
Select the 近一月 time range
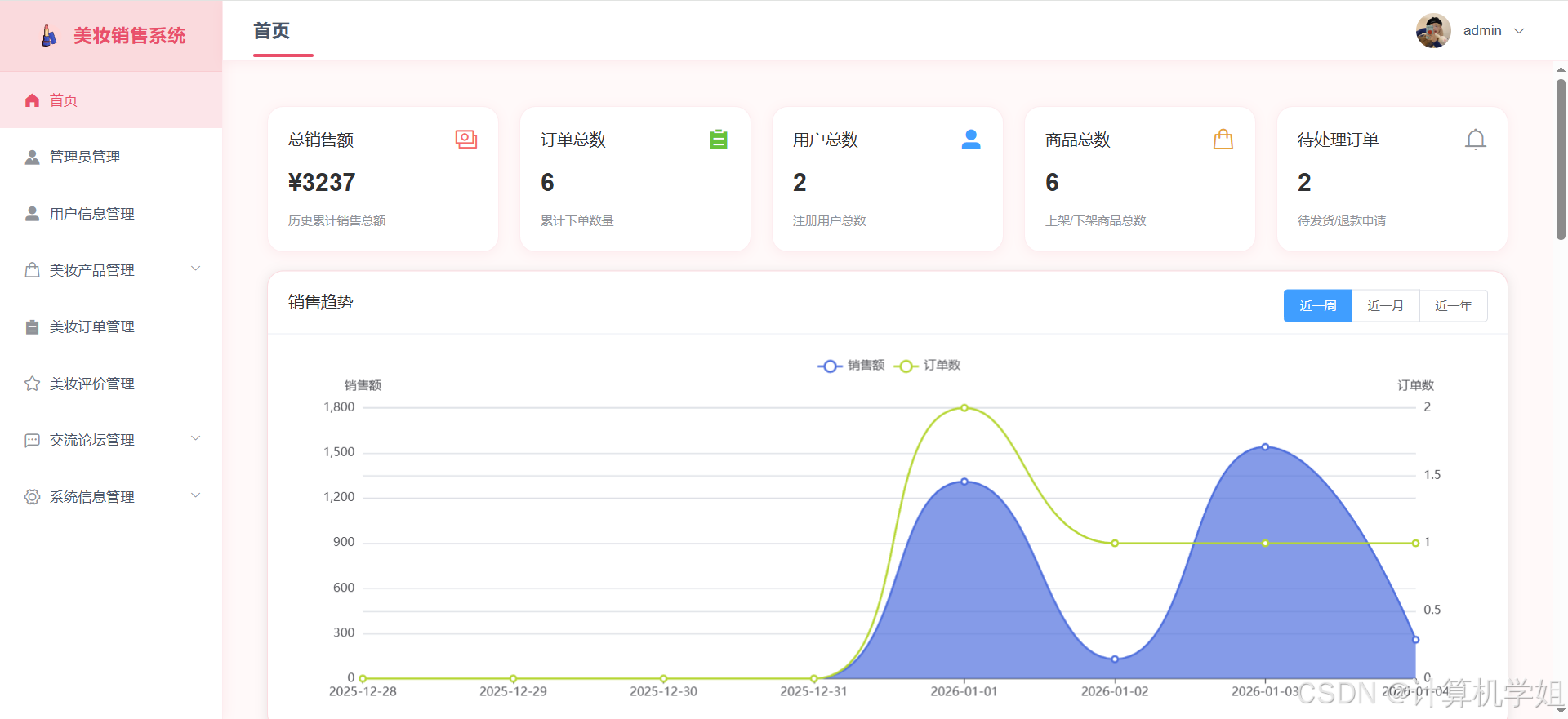pyautogui.click(x=1386, y=306)
